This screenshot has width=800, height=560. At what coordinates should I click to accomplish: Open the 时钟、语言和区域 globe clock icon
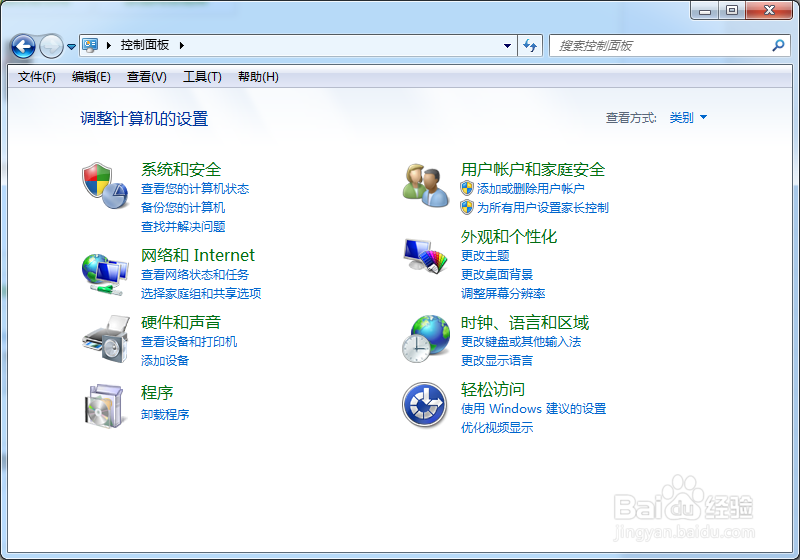(x=426, y=339)
